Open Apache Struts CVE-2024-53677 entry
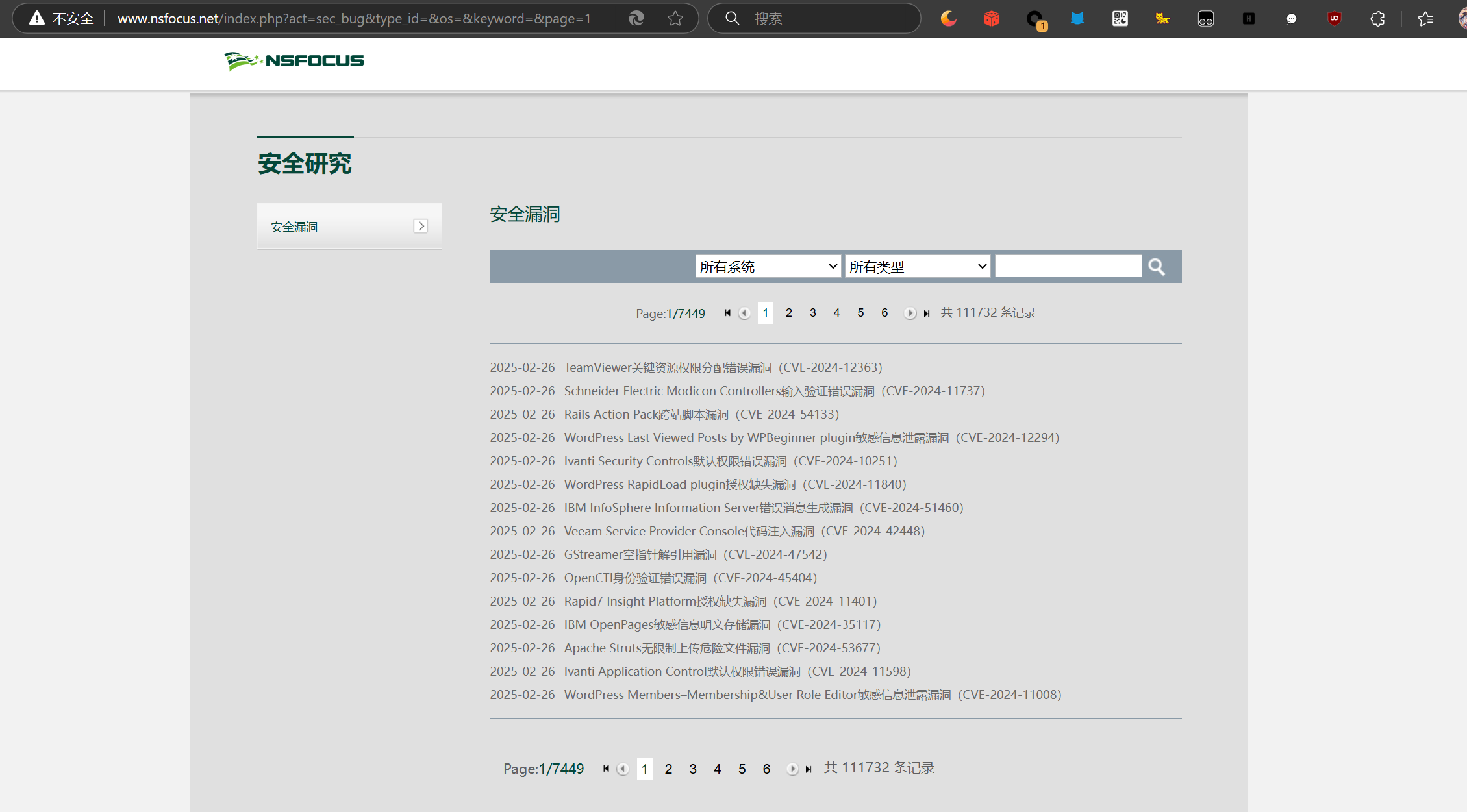The height and width of the screenshot is (812, 1467). pos(722,648)
